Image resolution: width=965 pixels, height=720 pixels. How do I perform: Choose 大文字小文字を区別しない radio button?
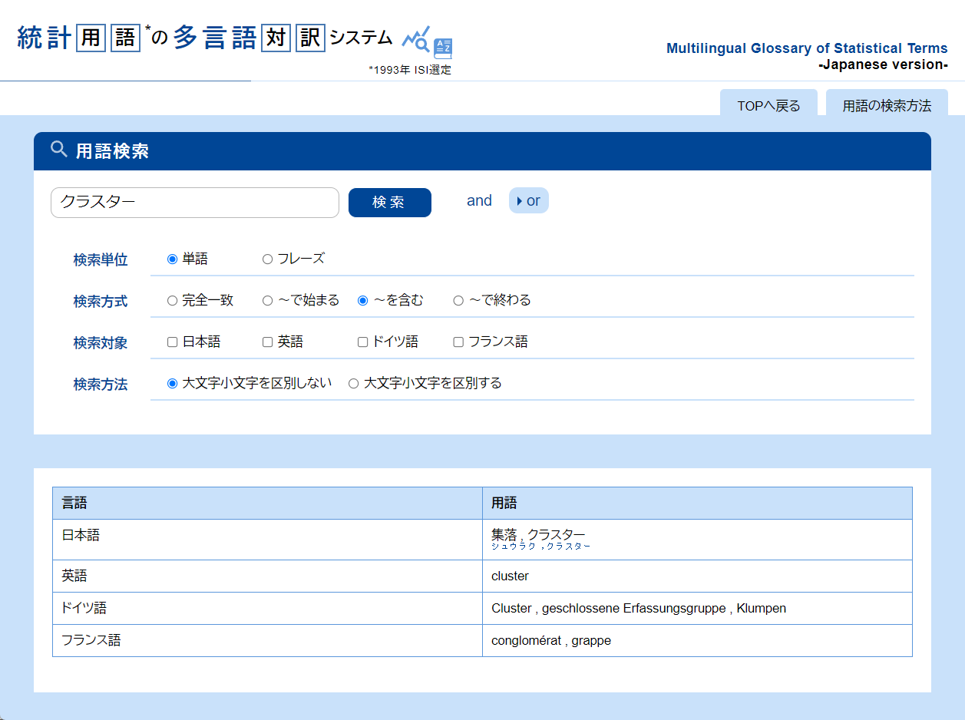(x=172, y=383)
